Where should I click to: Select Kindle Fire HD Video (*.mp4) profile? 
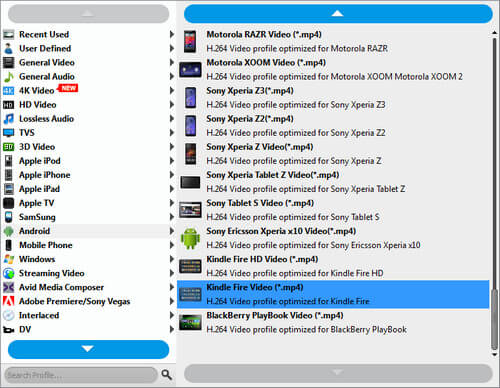[x=333, y=266]
